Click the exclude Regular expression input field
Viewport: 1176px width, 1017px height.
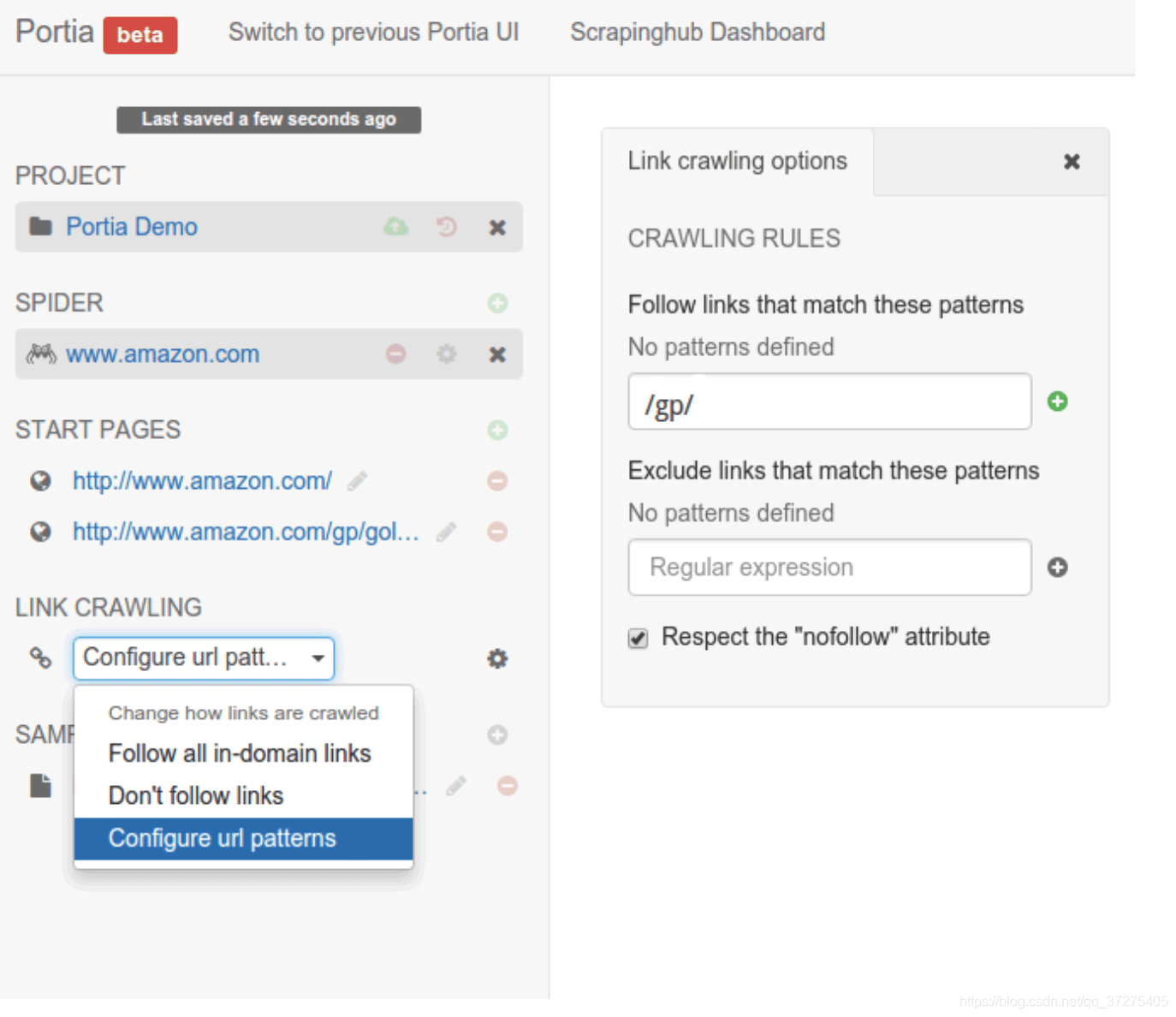coord(829,568)
